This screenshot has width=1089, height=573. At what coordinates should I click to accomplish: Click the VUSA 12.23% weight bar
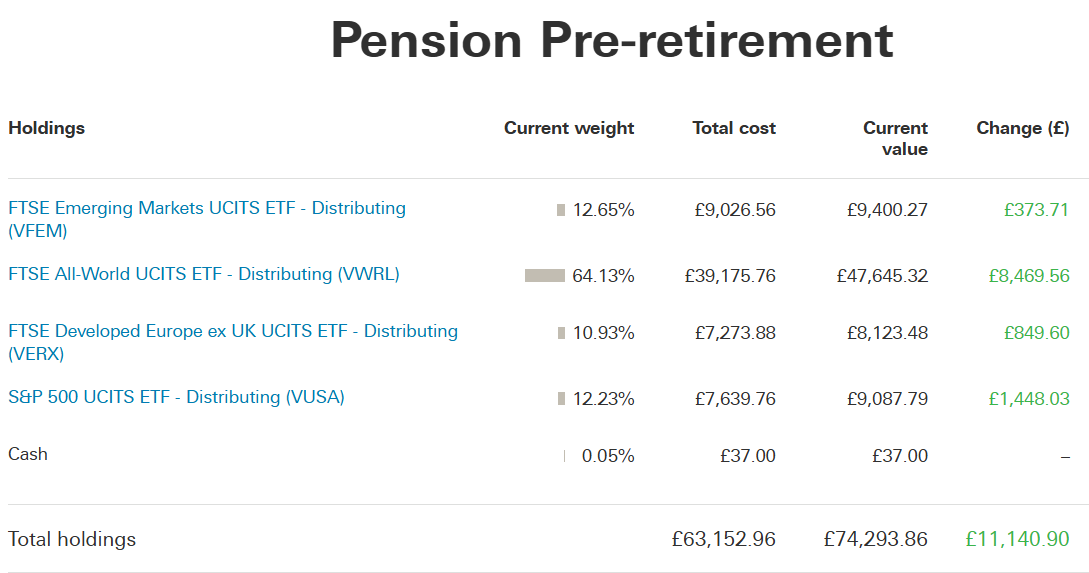tap(561, 399)
